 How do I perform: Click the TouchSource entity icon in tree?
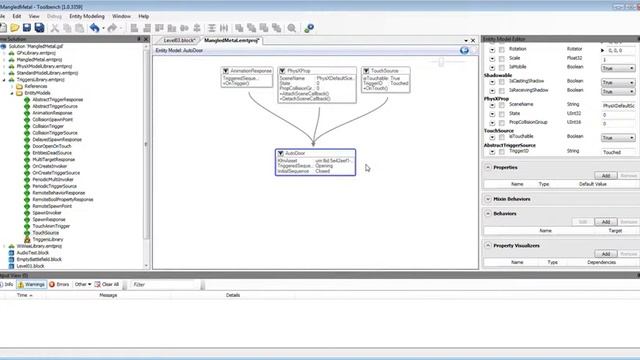point(27,233)
